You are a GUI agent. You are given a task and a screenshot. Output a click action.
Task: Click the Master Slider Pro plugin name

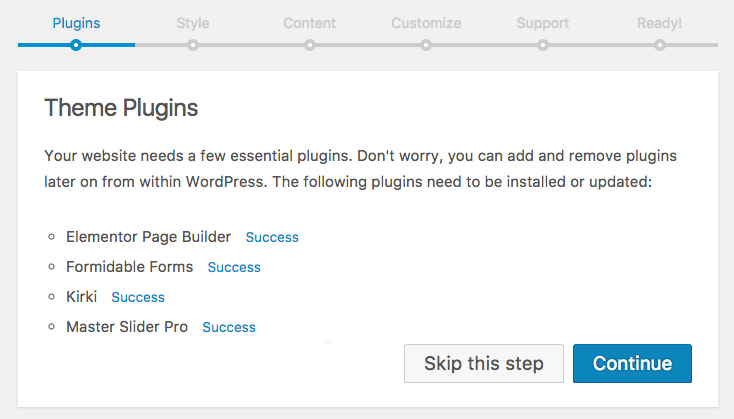coord(127,327)
